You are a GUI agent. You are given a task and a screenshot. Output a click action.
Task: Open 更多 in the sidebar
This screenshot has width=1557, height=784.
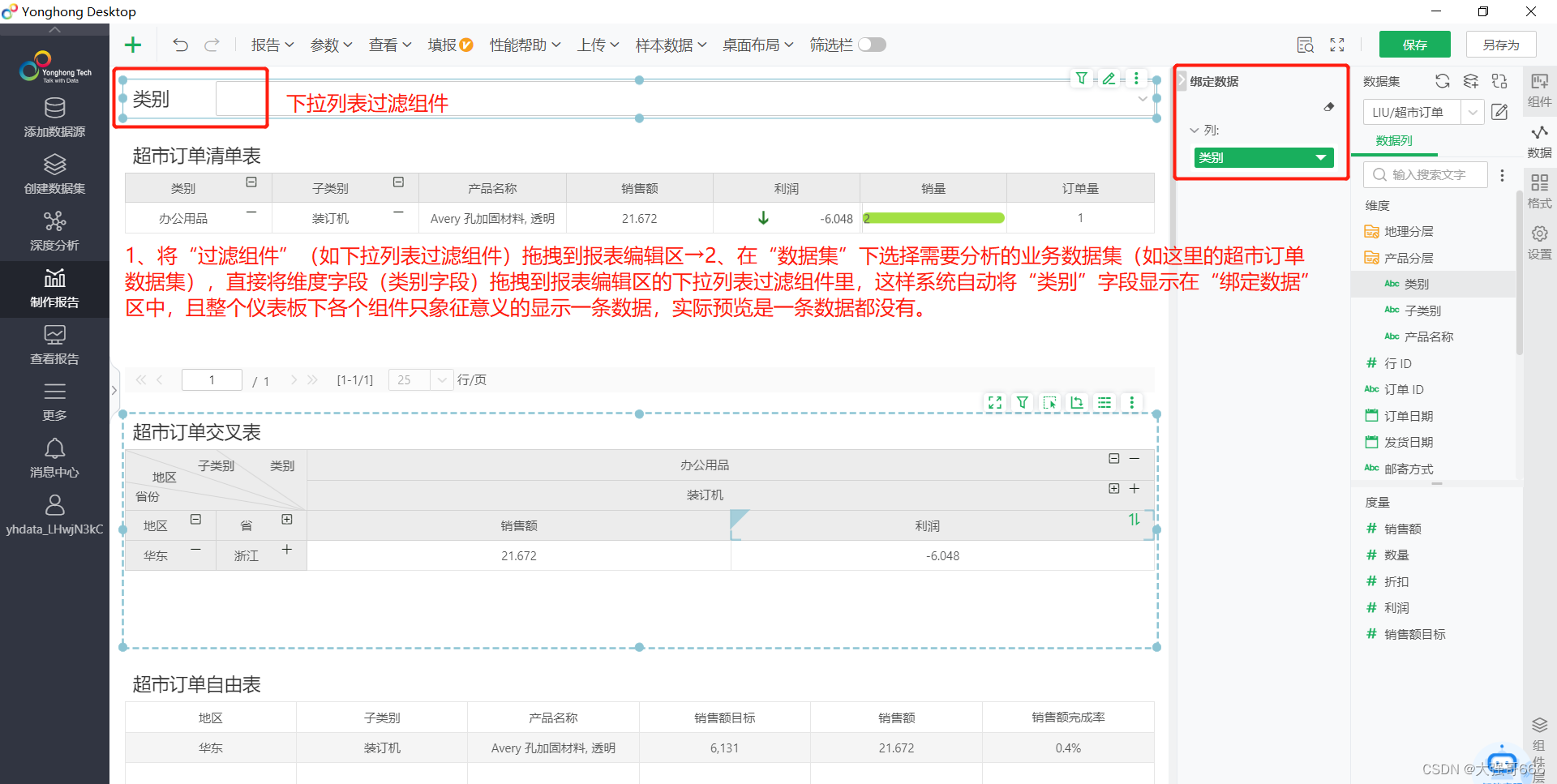coord(54,402)
